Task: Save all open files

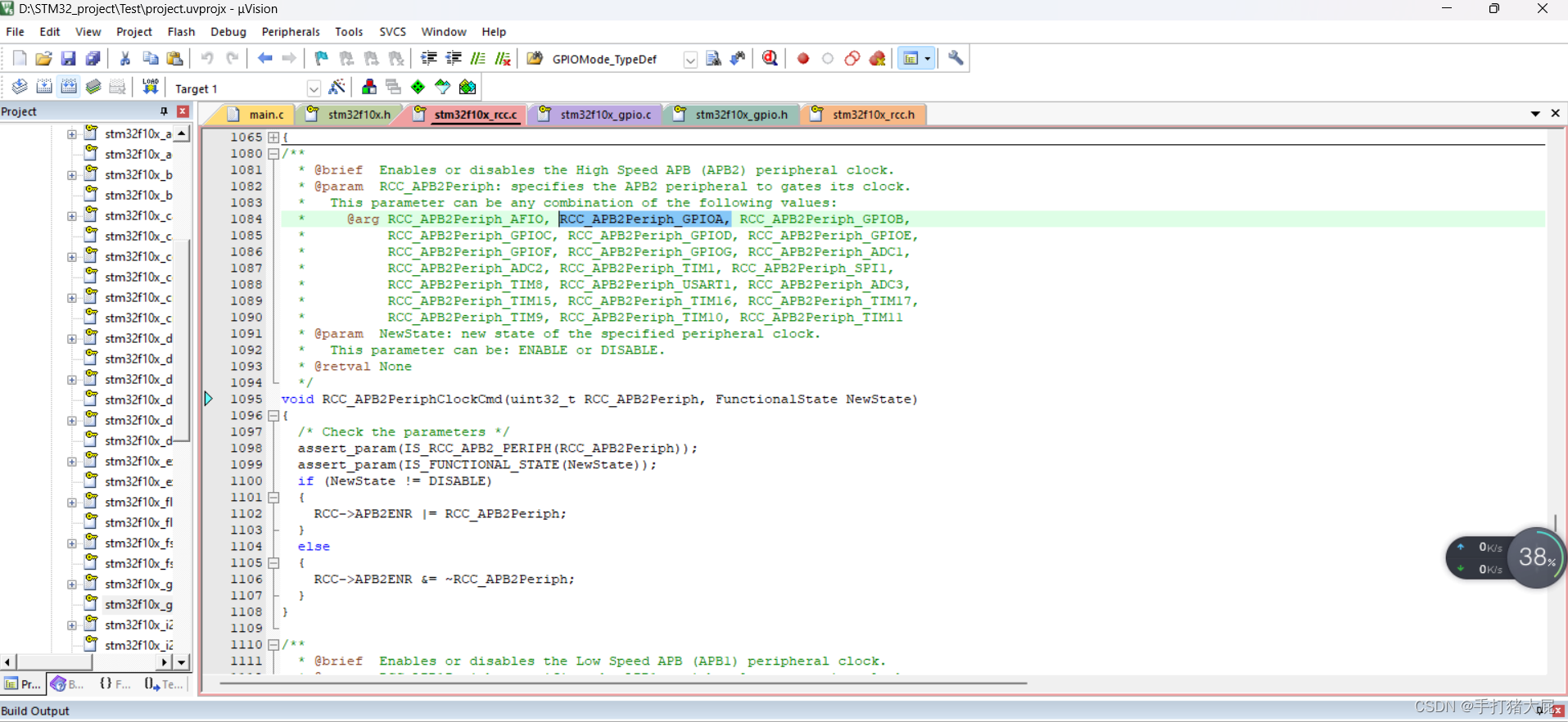Action: (93, 58)
